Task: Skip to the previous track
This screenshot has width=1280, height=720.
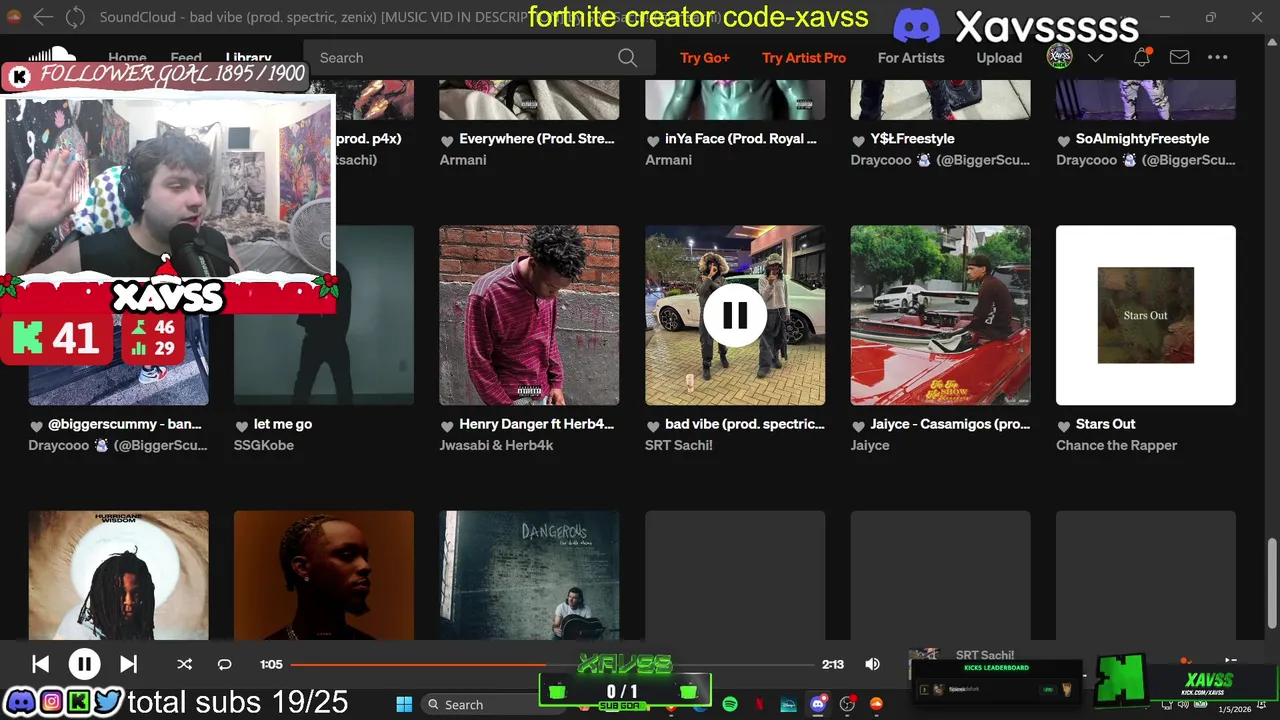Action: tap(40, 664)
